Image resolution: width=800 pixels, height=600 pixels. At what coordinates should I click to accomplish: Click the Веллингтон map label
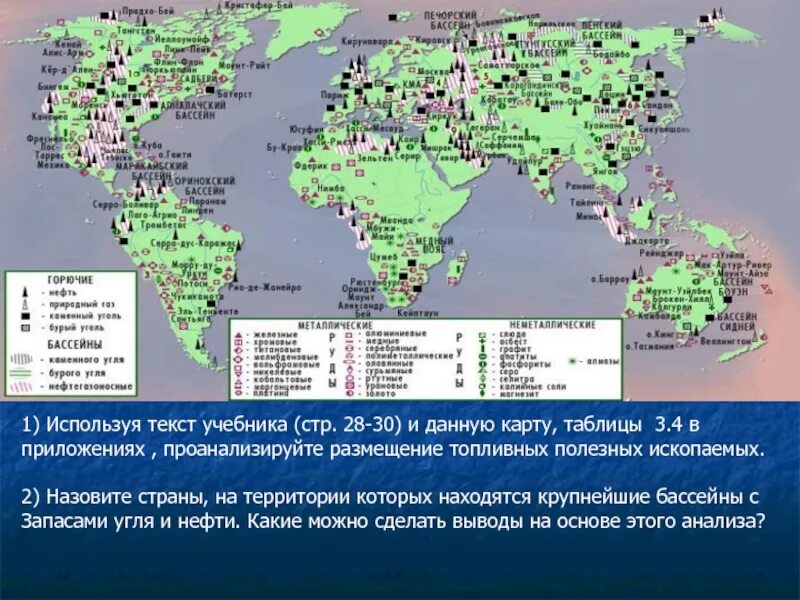click(x=725, y=341)
